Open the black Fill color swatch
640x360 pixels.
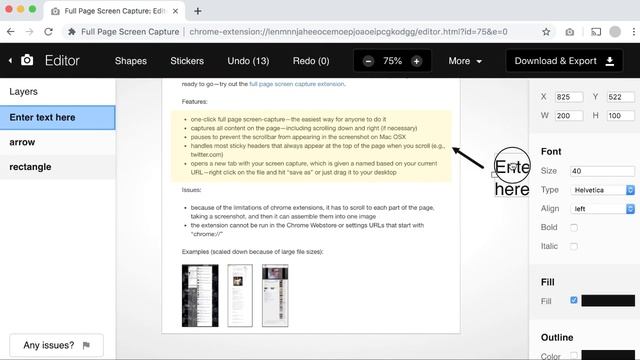(608, 301)
